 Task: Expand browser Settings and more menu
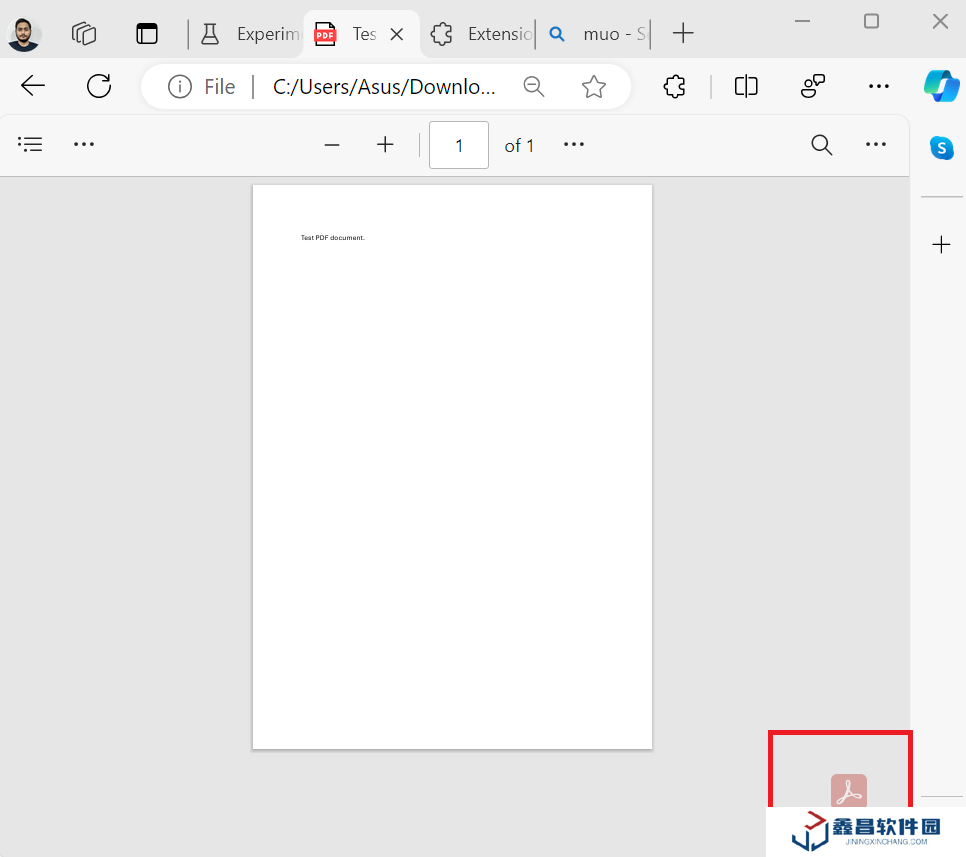tap(879, 87)
